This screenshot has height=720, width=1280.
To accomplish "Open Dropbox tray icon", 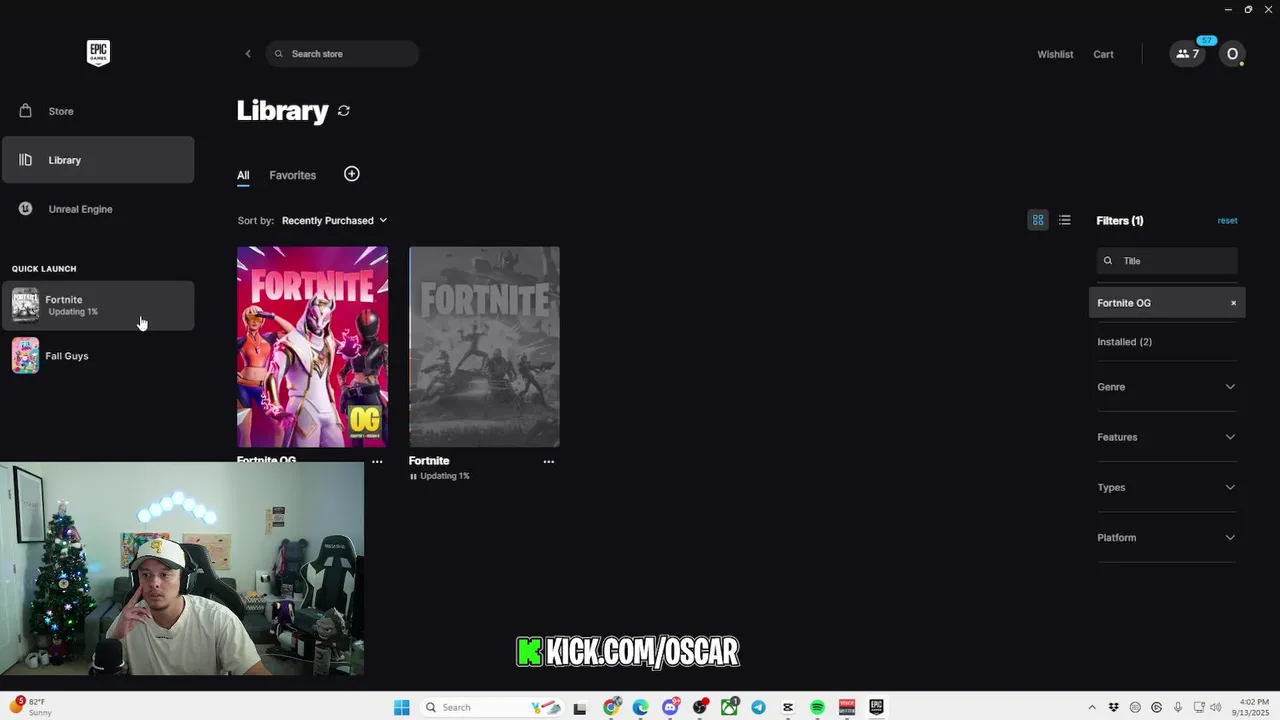I will coord(1113,707).
